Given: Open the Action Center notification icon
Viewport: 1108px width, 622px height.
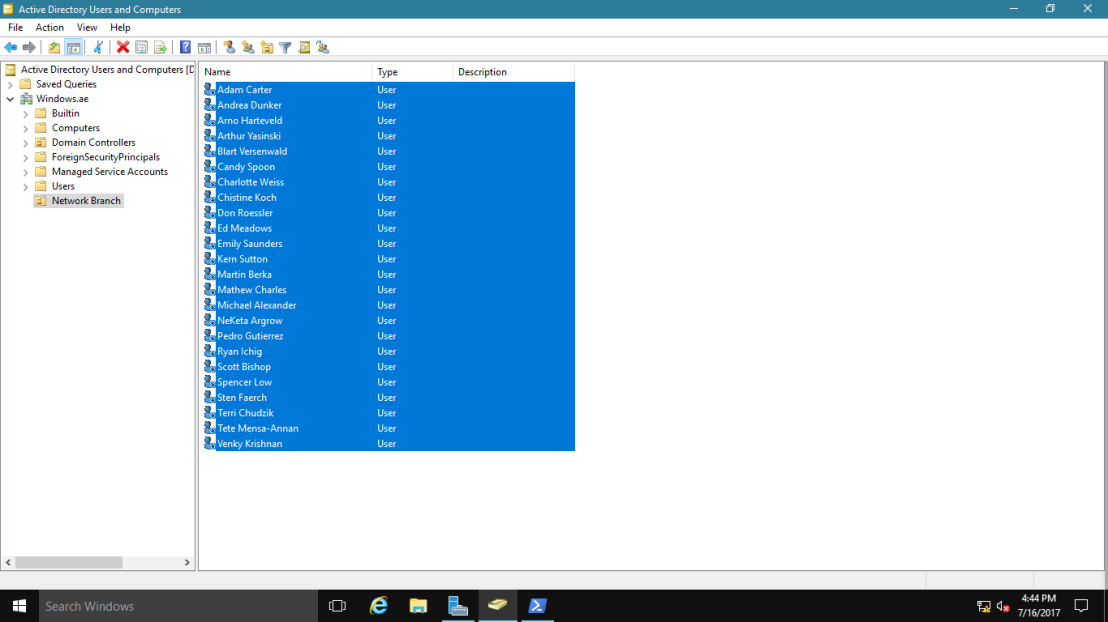Looking at the screenshot, I should pos(1081,606).
